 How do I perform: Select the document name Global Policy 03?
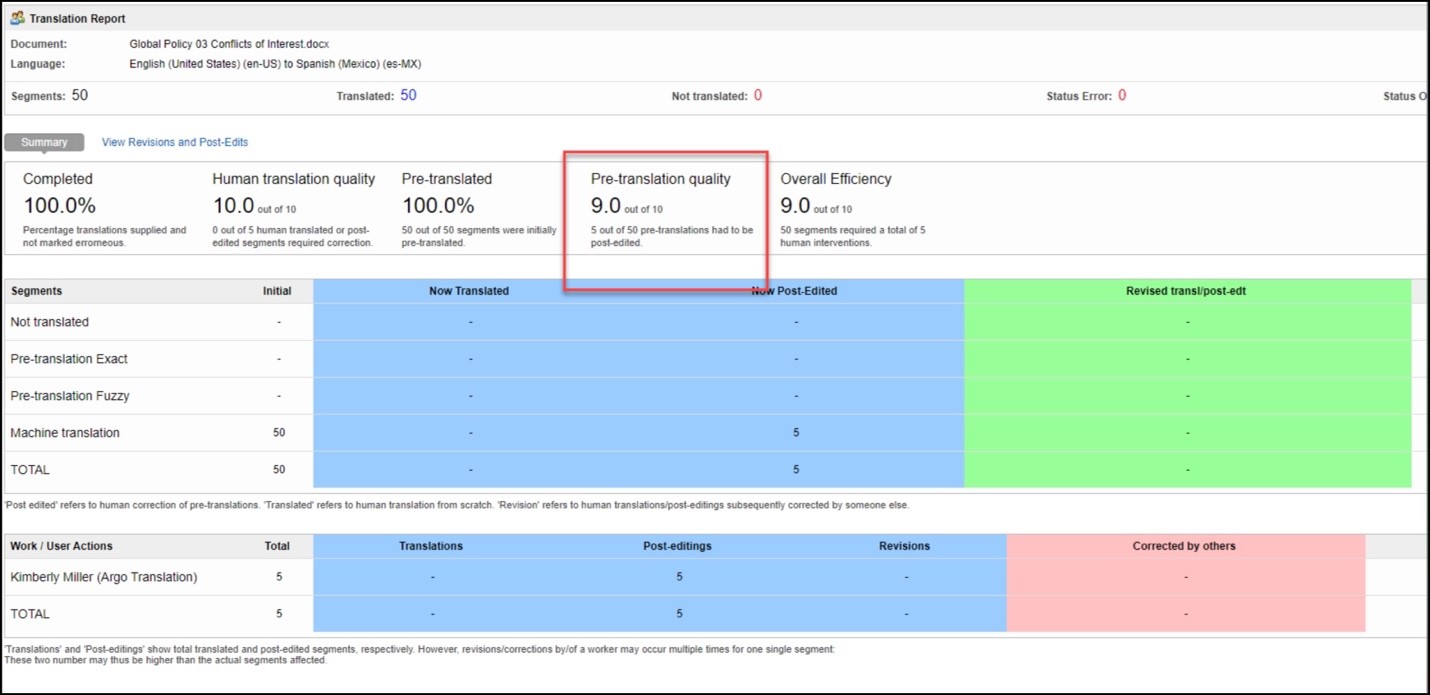(x=229, y=44)
